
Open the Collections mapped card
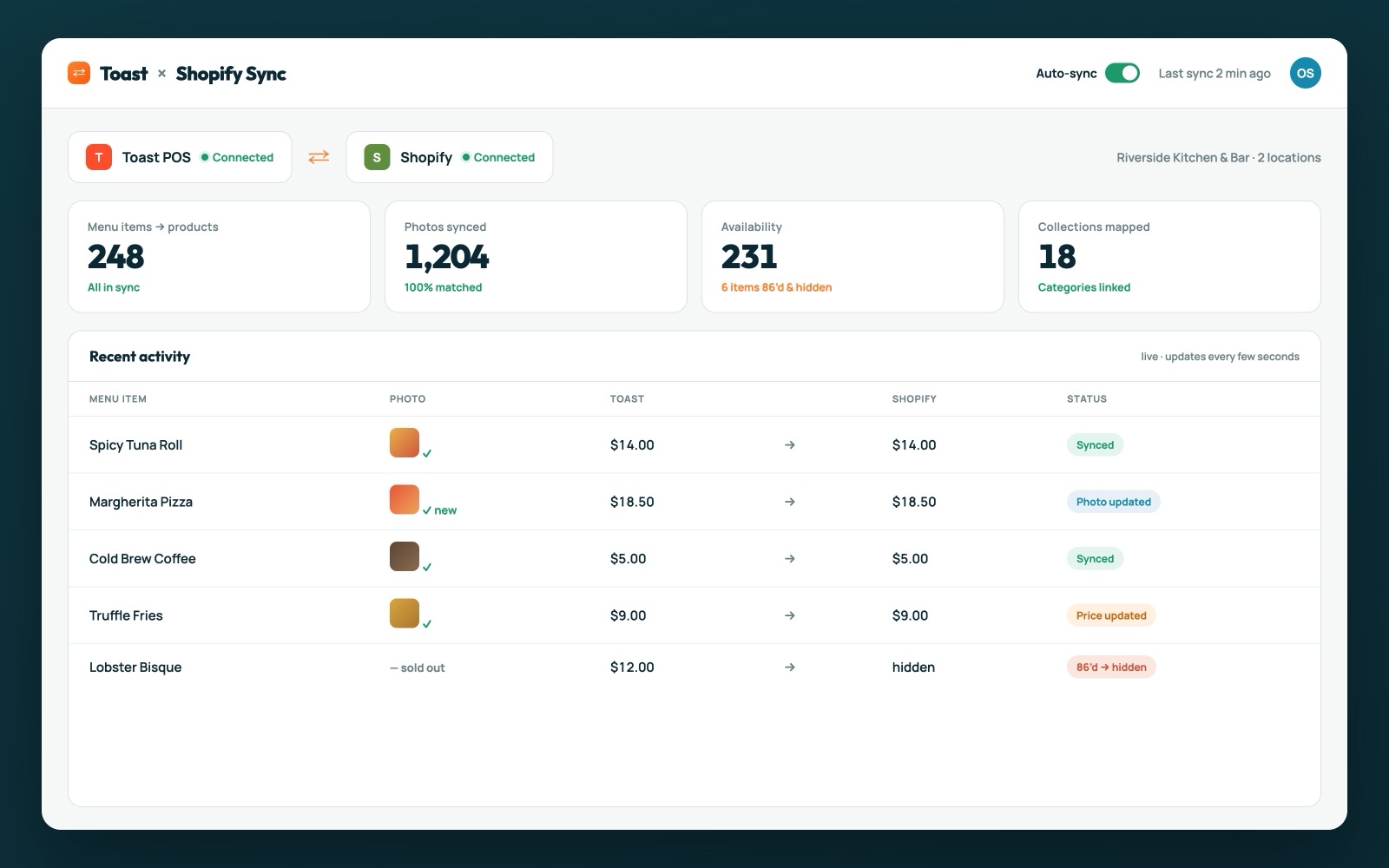(1169, 257)
